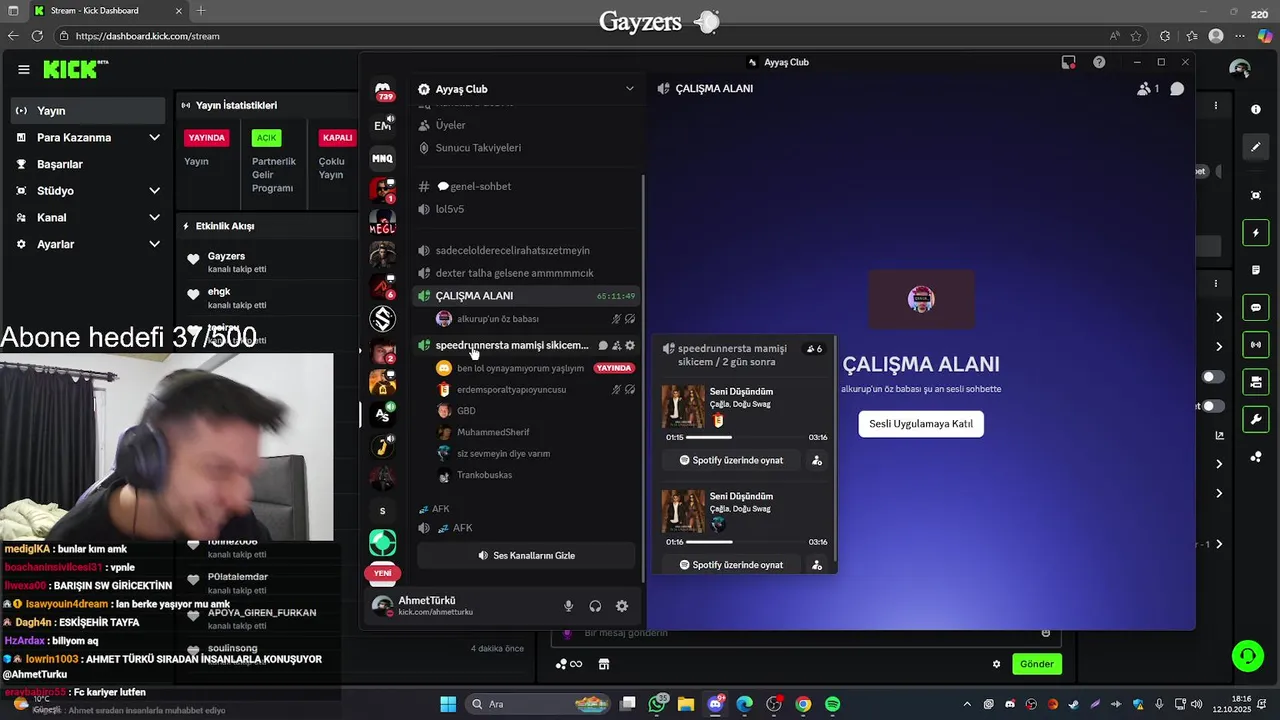Click Windows taskbar search box Ara
1280x720 pixels.
[538, 704]
